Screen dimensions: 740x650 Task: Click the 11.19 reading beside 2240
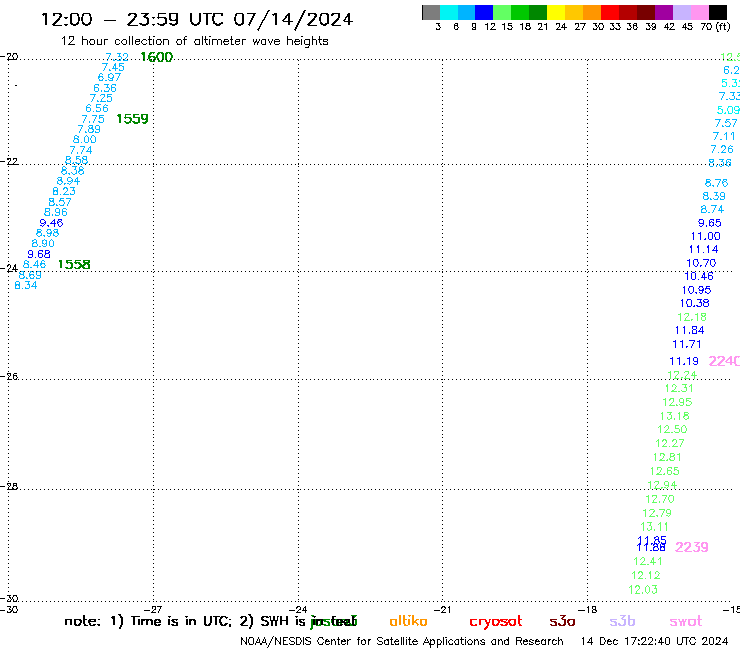pos(684,362)
